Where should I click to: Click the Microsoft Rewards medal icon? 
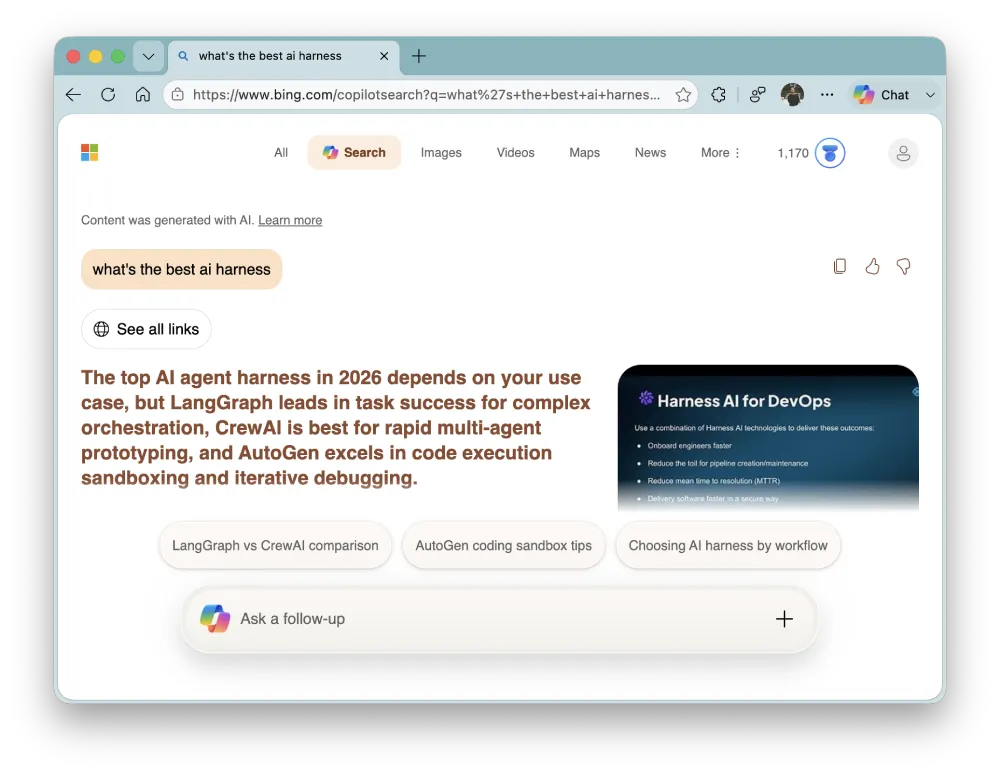tap(830, 153)
